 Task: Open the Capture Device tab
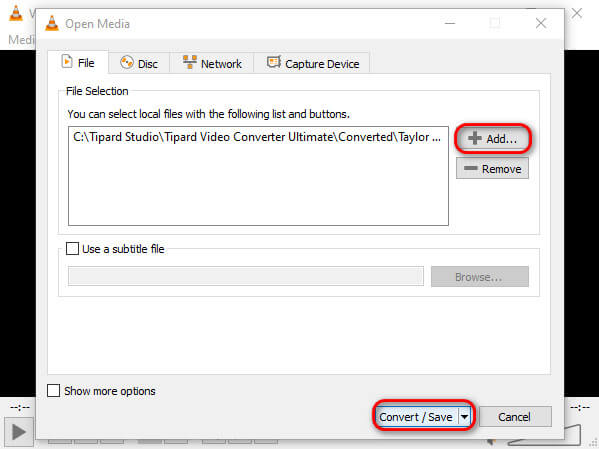click(x=312, y=63)
